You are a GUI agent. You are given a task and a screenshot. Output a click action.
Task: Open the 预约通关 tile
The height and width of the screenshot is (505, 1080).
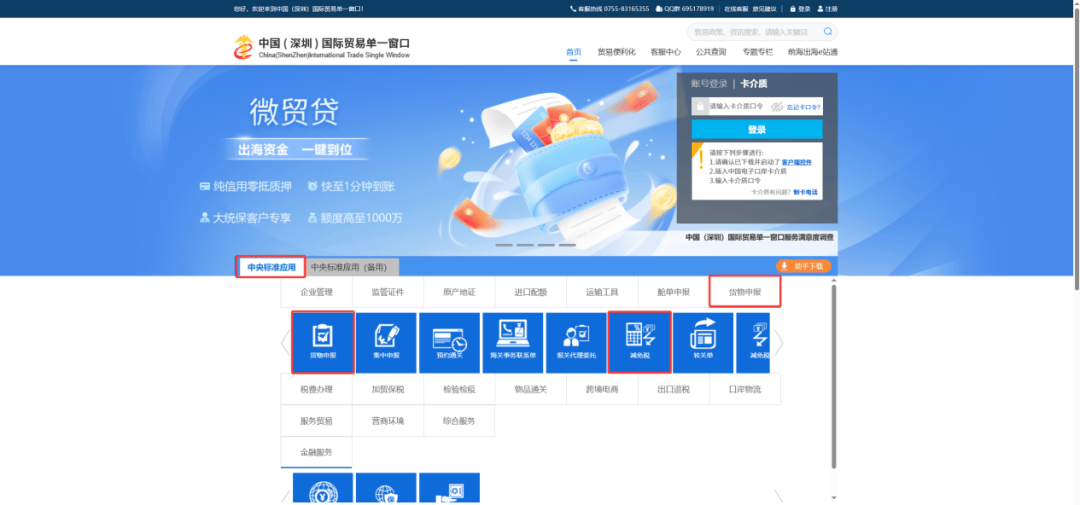tap(449, 342)
